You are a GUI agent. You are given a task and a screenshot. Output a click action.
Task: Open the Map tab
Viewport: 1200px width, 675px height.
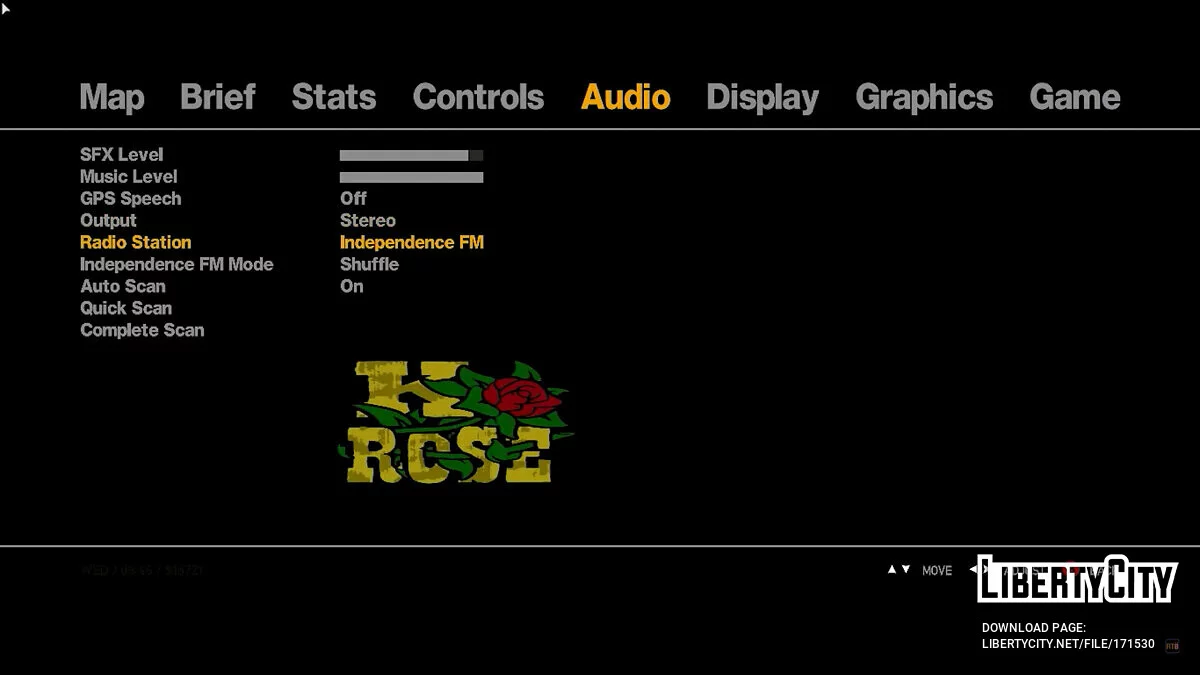pos(112,97)
